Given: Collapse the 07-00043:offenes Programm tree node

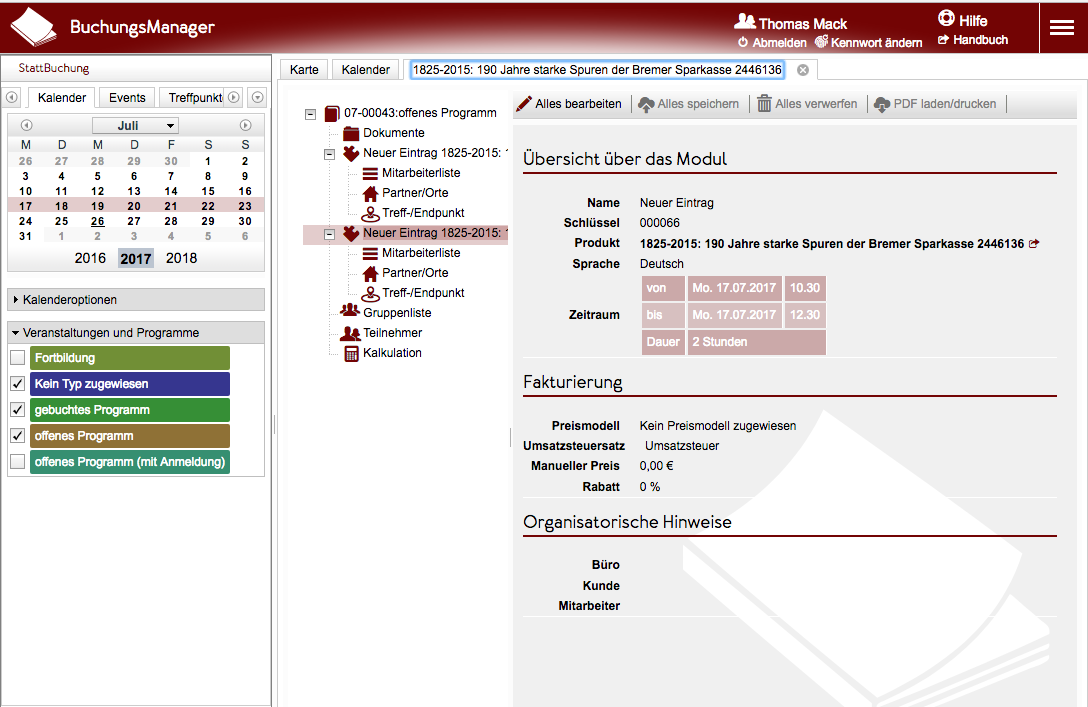Looking at the screenshot, I should coord(311,114).
